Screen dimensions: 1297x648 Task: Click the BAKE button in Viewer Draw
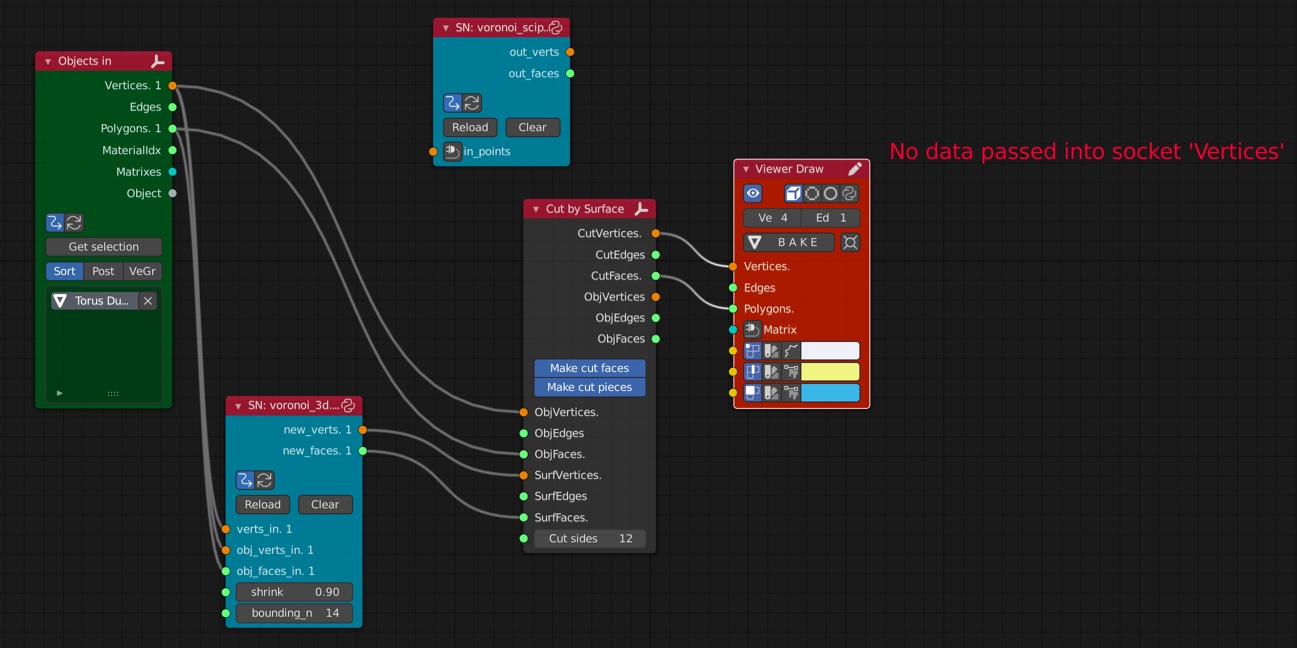pyautogui.click(x=790, y=242)
